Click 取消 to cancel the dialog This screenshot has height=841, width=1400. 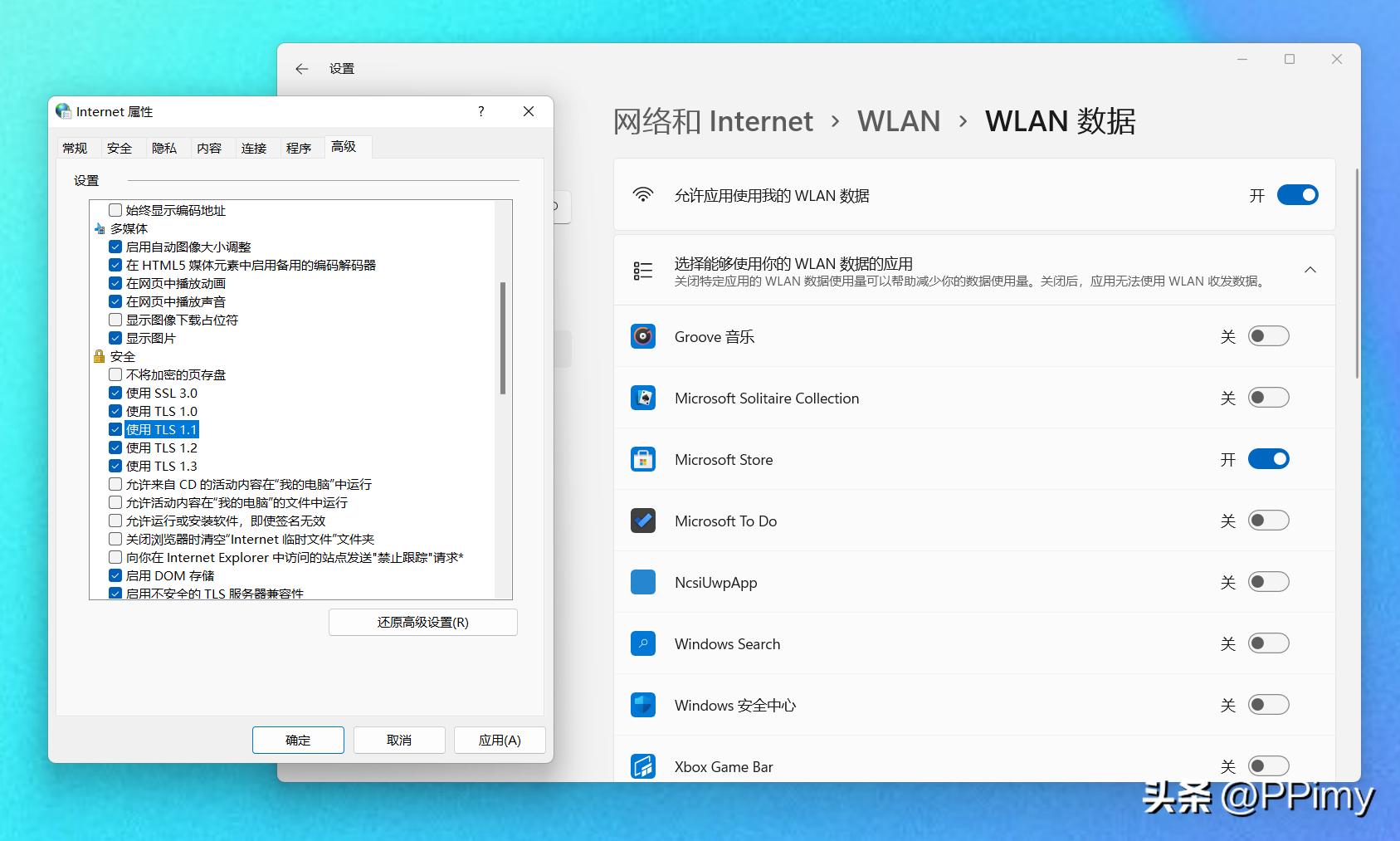point(399,740)
